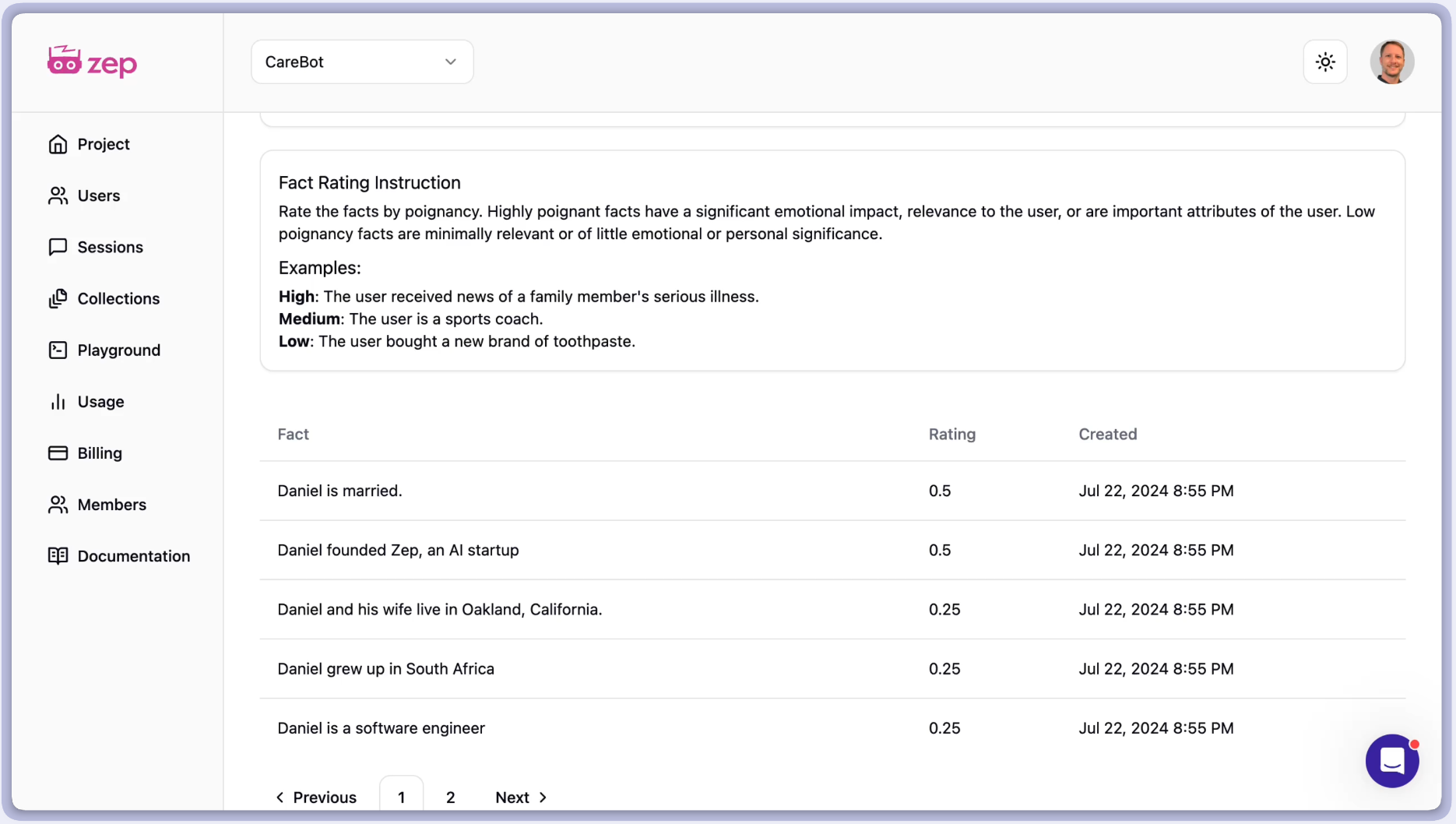1456x824 pixels.
Task: Click the Medium poignancy example line
Action: click(410, 319)
